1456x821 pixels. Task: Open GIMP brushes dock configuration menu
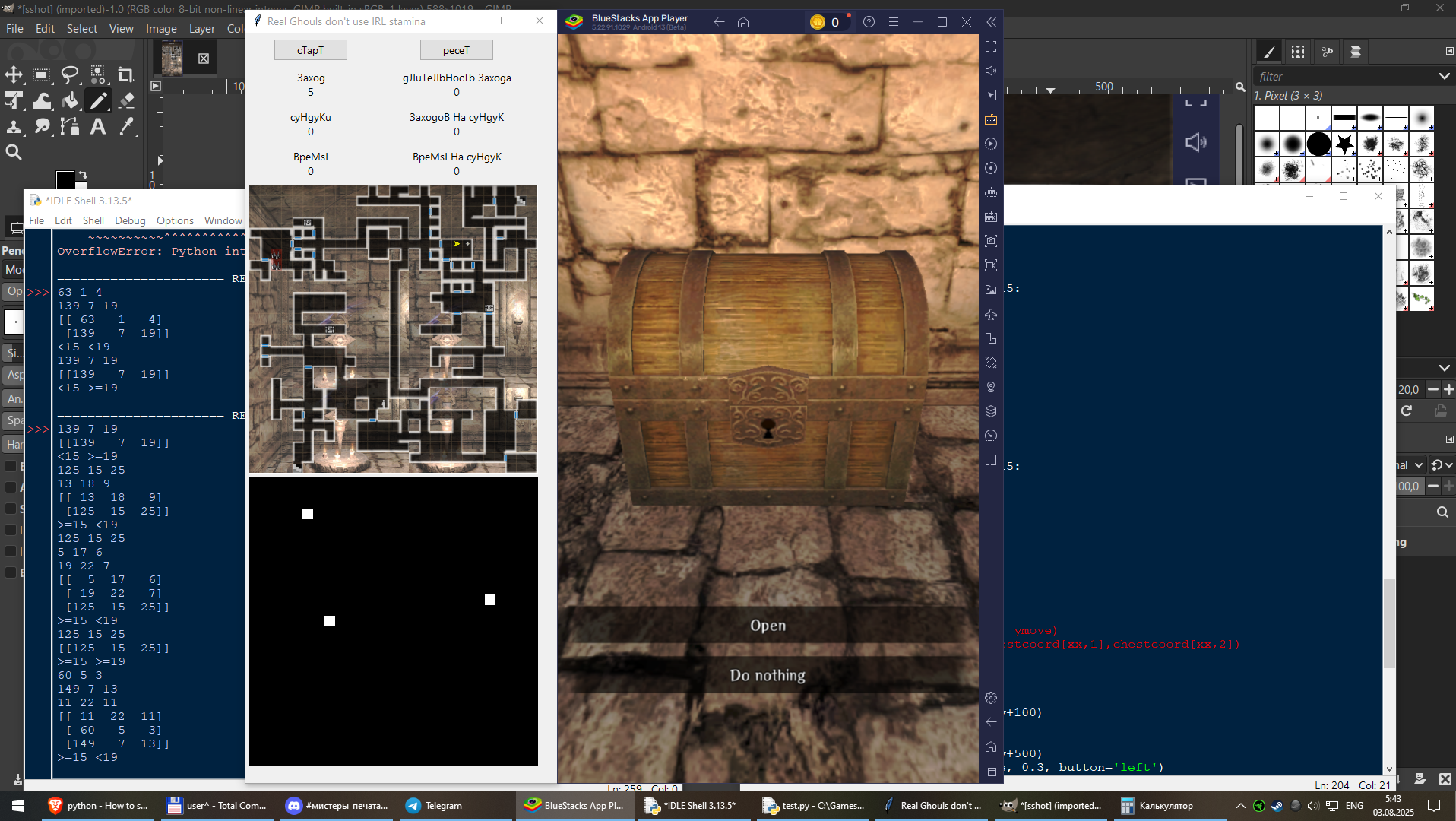(x=1449, y=51)
